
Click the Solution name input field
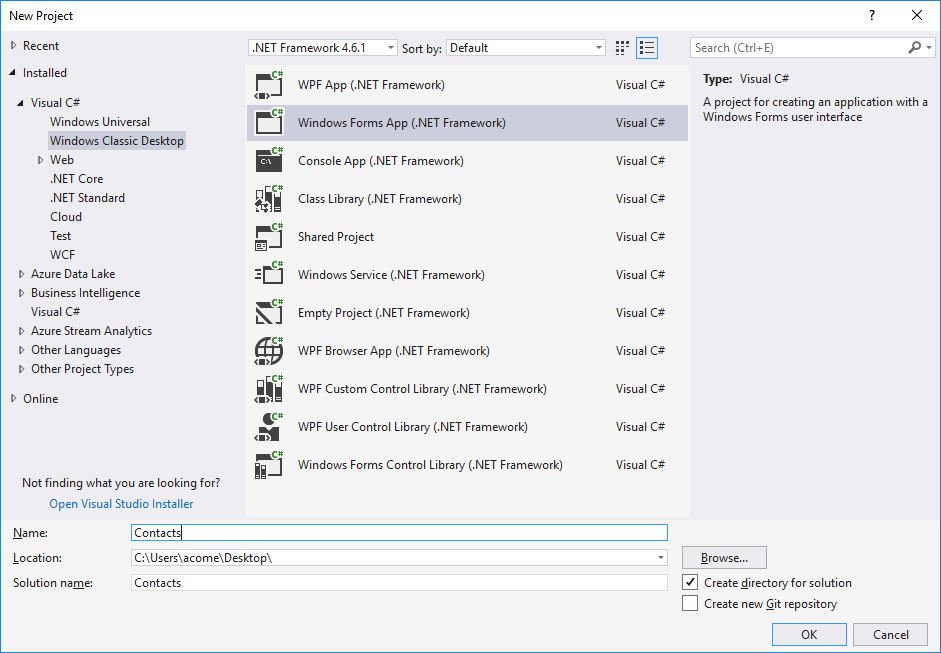(399, 583)
